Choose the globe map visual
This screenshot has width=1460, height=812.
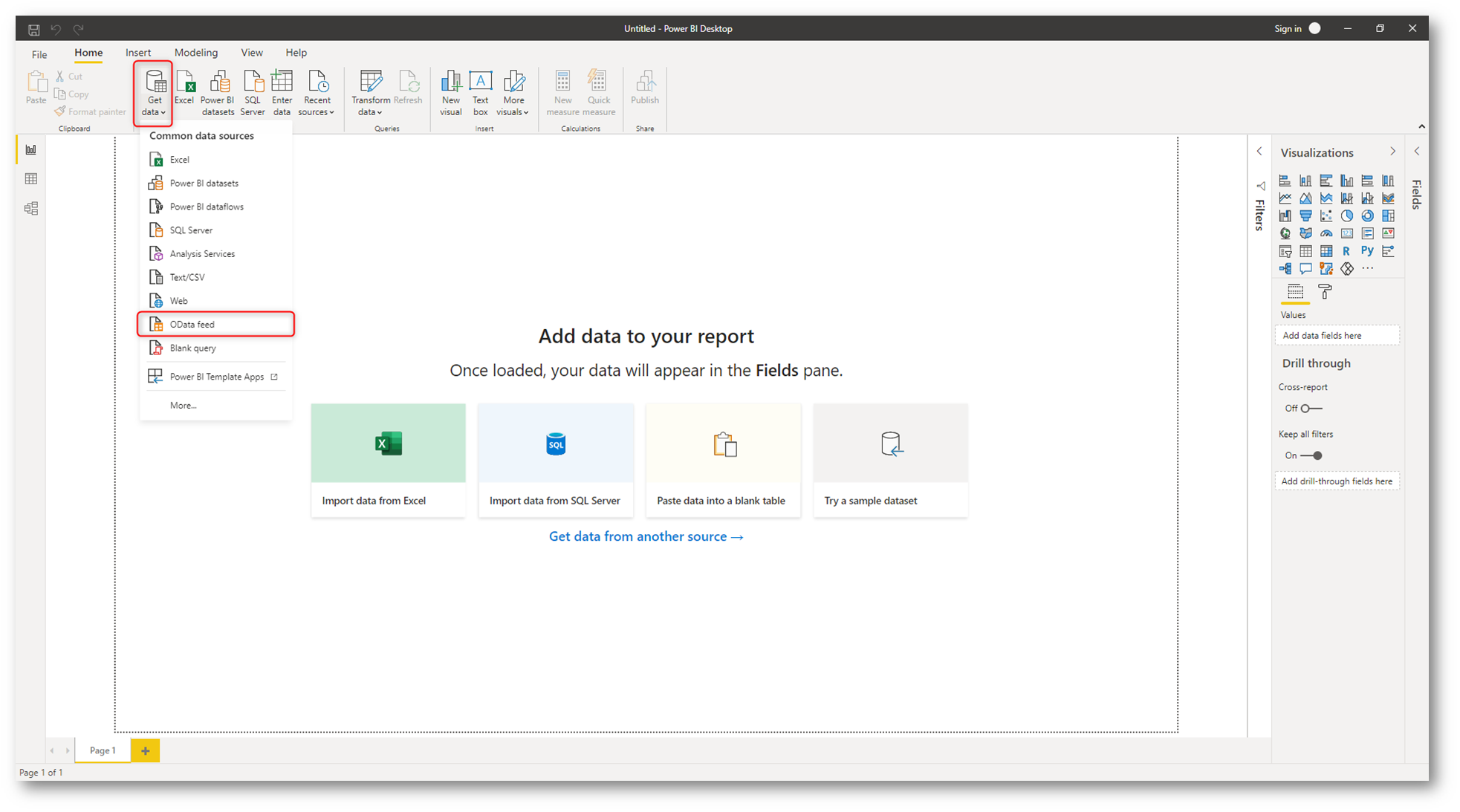(1285, 233)
